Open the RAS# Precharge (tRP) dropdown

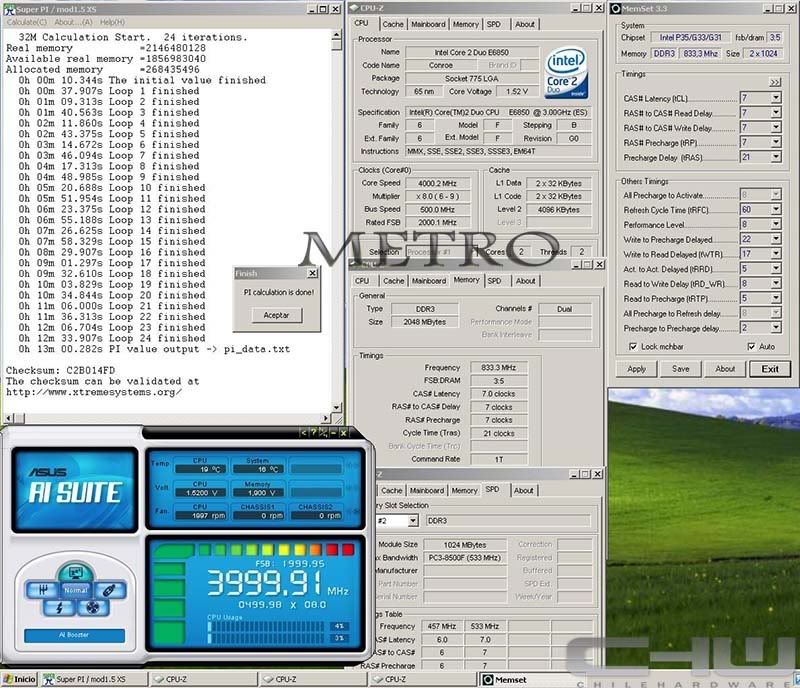(776, 142)
